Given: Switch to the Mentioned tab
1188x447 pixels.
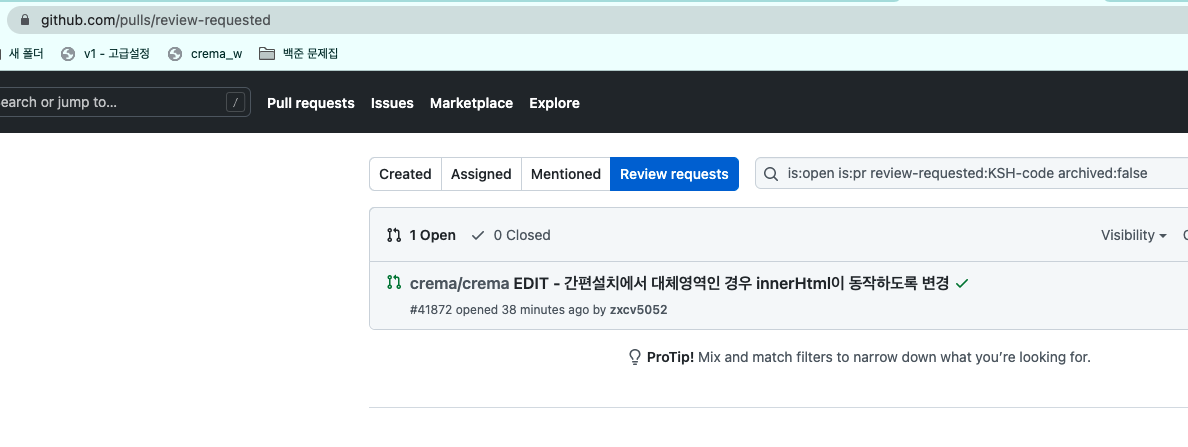Looking at the screenshot, I should click(566, 174).
